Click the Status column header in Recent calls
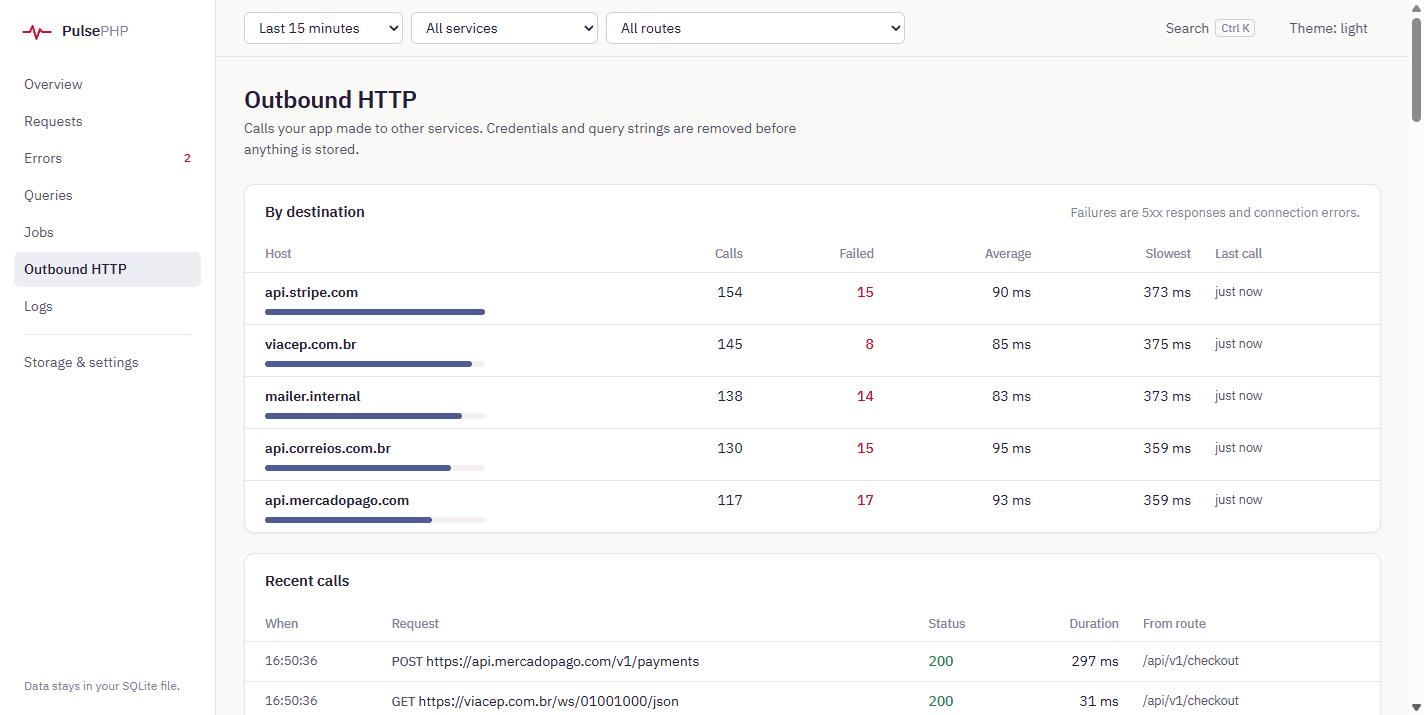The width and height of the screenshot is (1424, 715). [946, 623]
